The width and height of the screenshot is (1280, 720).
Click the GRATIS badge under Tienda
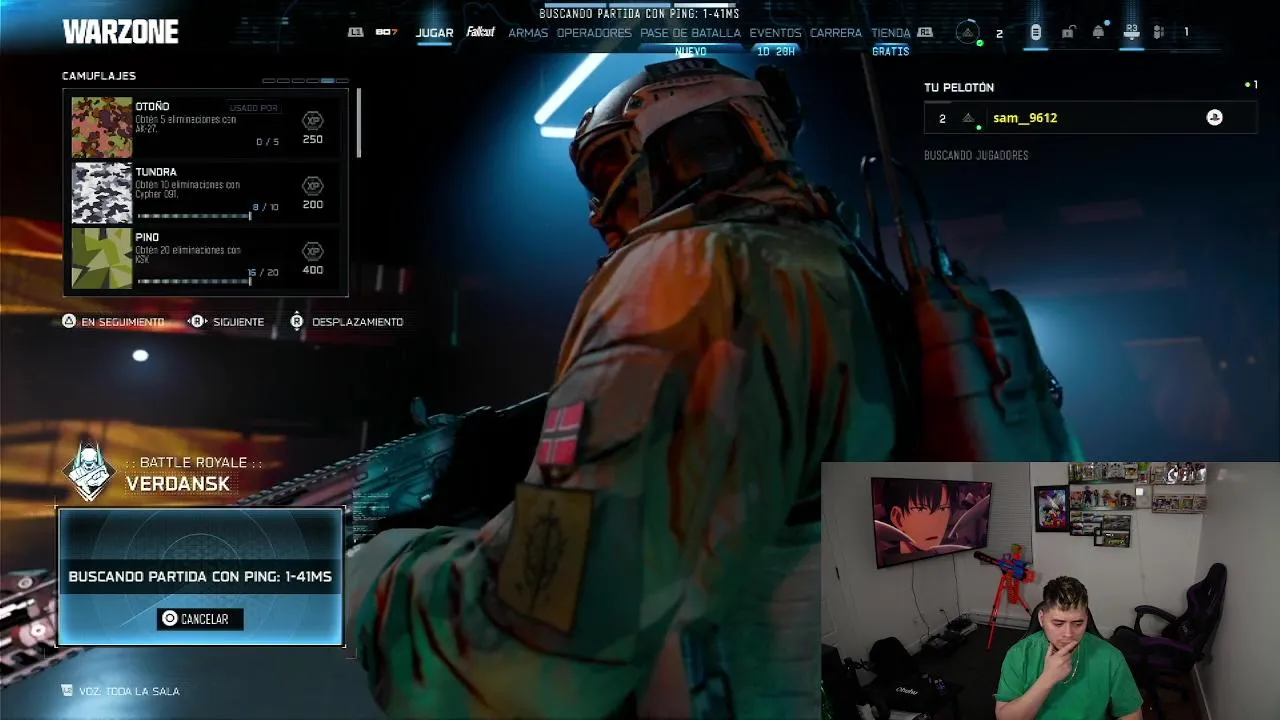click(x=890, y=52)
